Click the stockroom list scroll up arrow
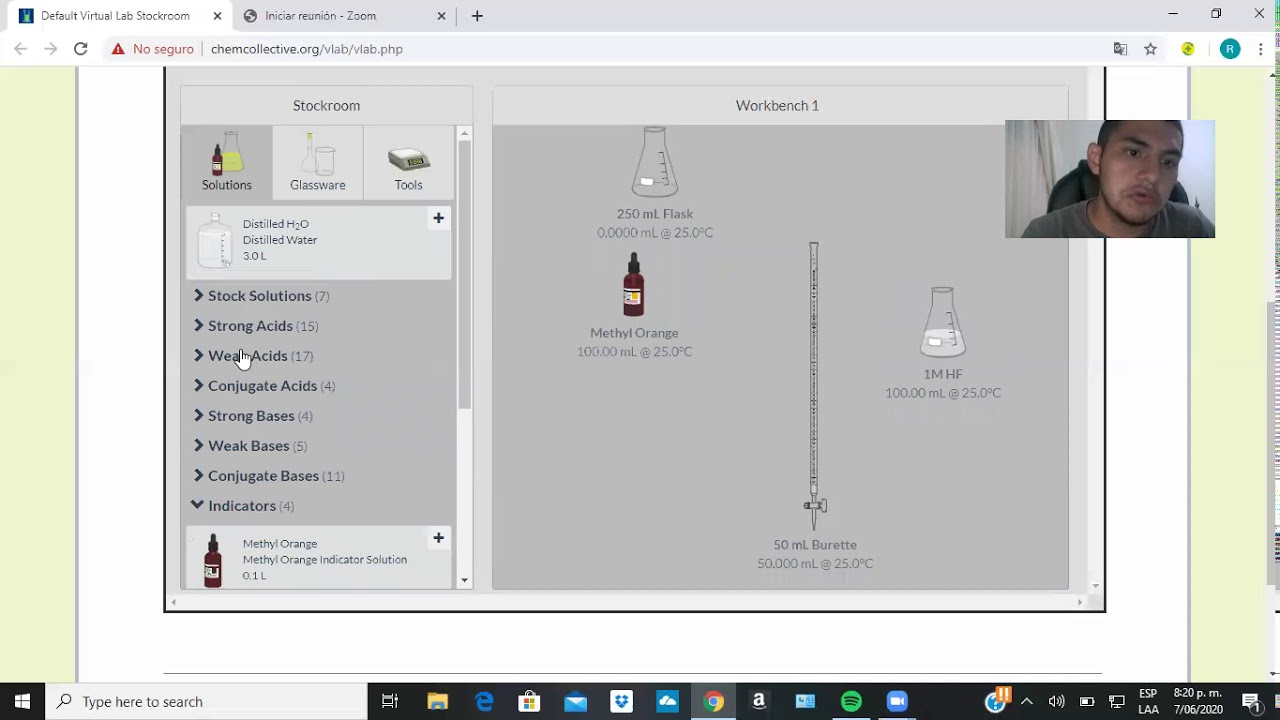 coord(464,133)
